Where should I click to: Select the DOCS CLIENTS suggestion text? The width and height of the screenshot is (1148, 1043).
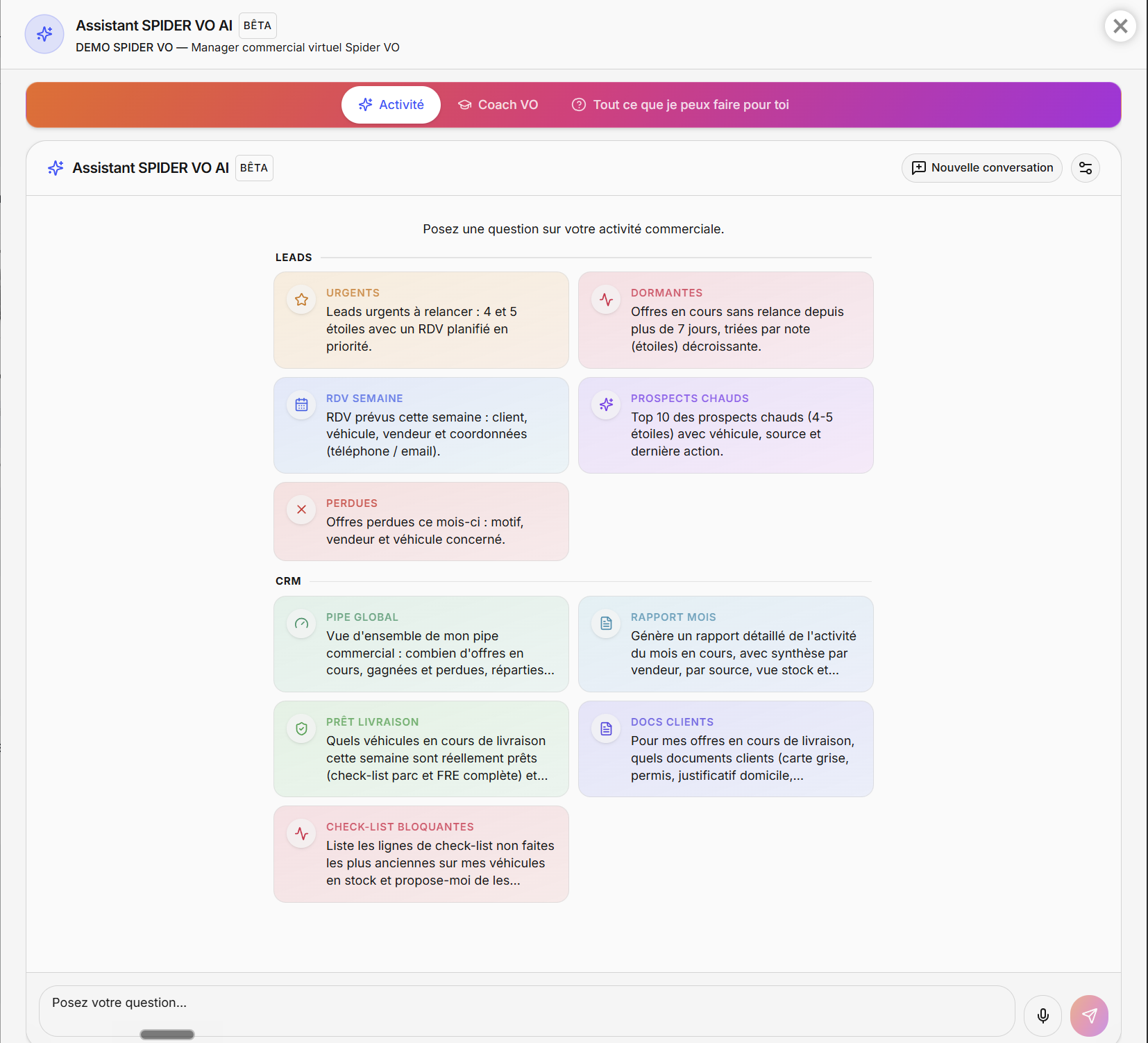[x=743, y=758]
